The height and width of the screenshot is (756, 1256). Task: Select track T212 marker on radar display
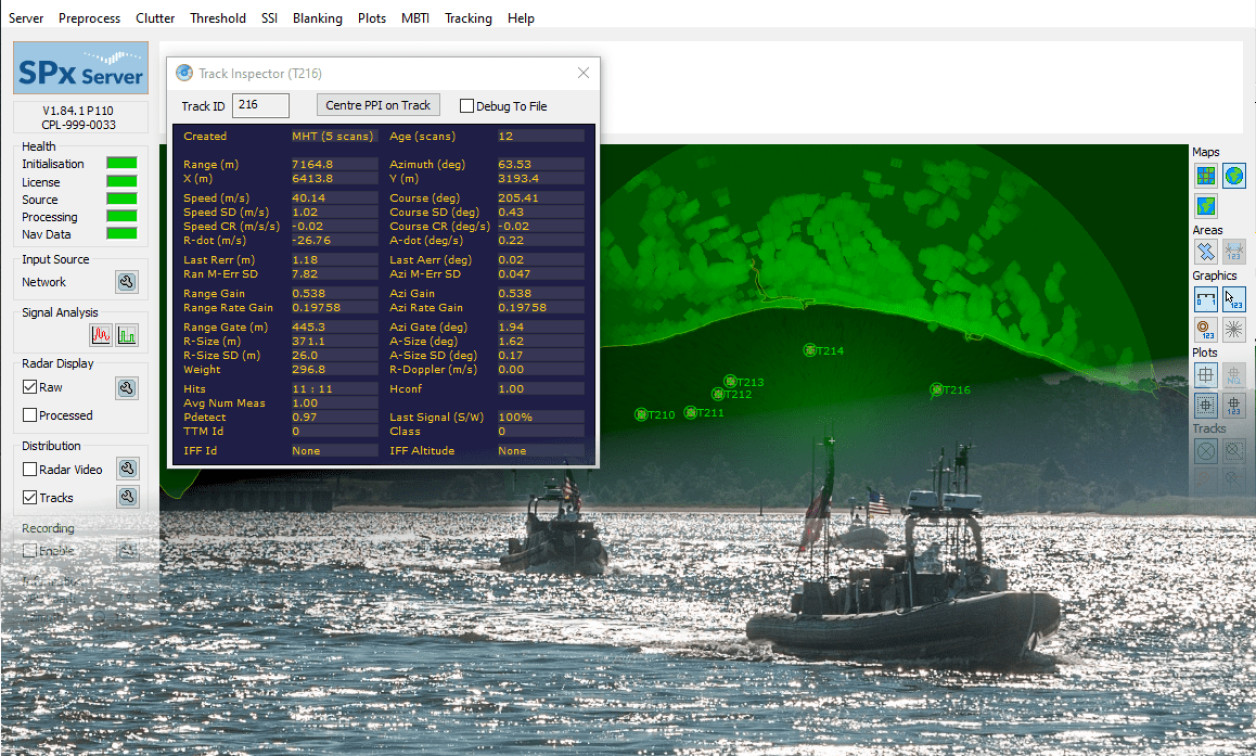coord(717,395)
